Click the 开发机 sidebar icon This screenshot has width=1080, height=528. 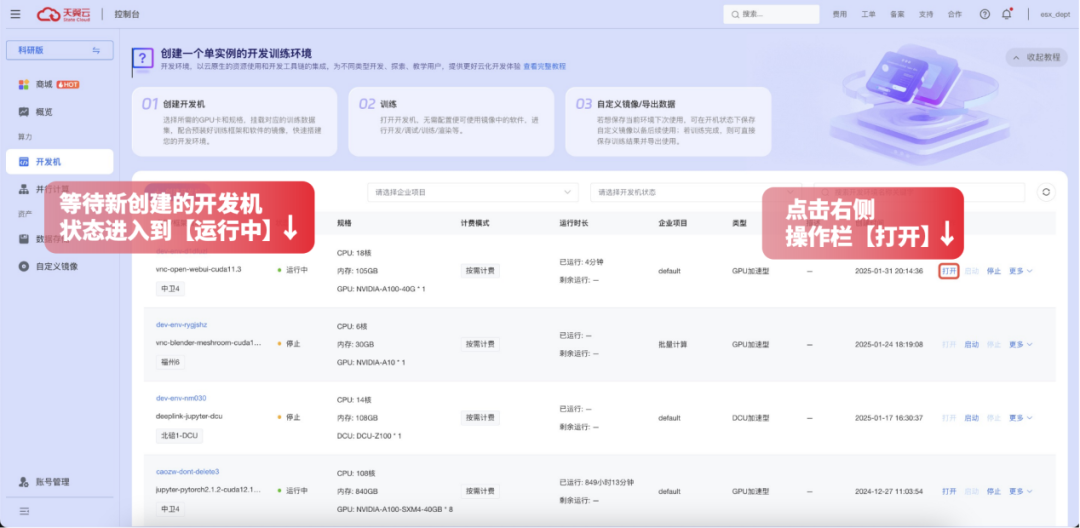click(24, 162)
